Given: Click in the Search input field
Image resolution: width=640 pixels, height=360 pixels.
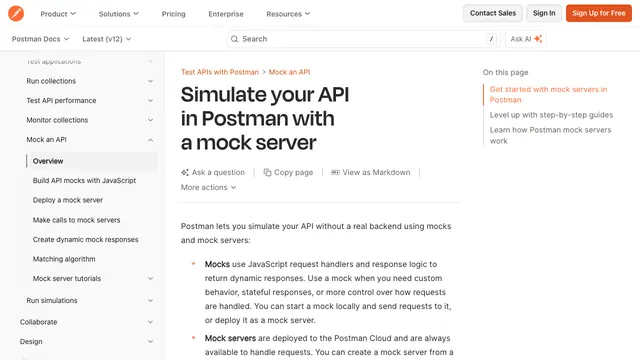Looking at the screenshot, I should click(363, 39).
